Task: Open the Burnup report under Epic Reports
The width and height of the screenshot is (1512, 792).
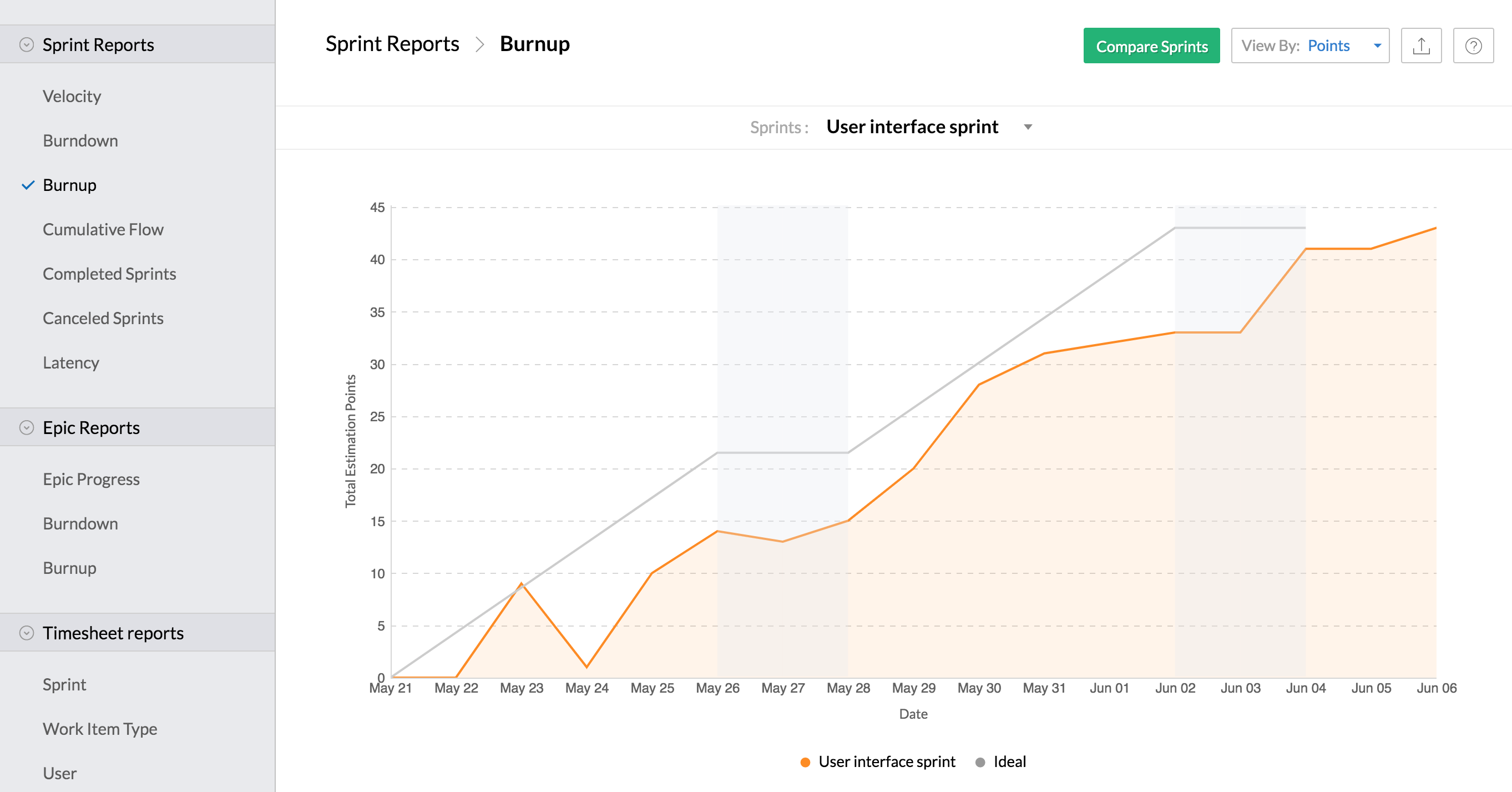Action: pos(69,568)
